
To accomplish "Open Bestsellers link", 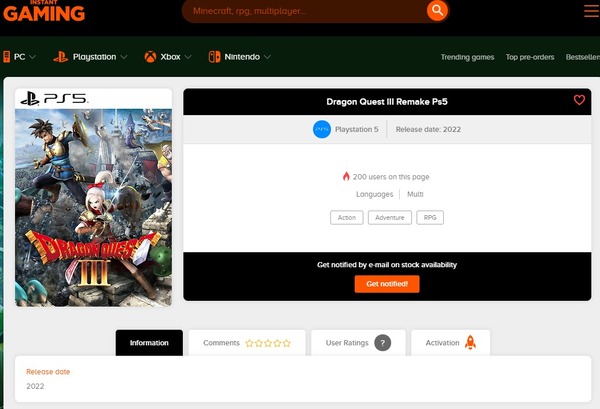I will (x=583, y=57).
